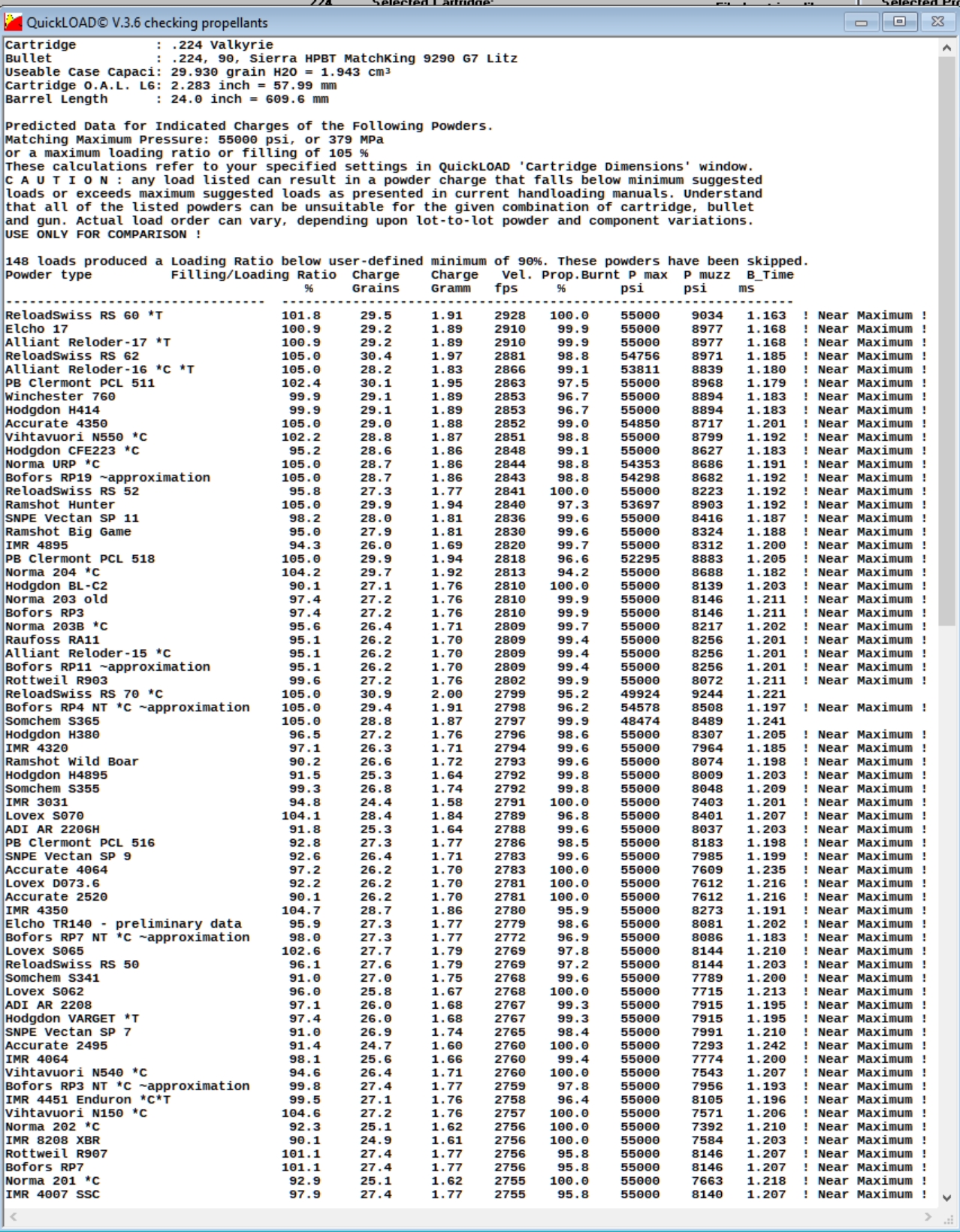
Task: Maximize the QuickLOAD checking propellants window
Action: (x=899, y=23)
